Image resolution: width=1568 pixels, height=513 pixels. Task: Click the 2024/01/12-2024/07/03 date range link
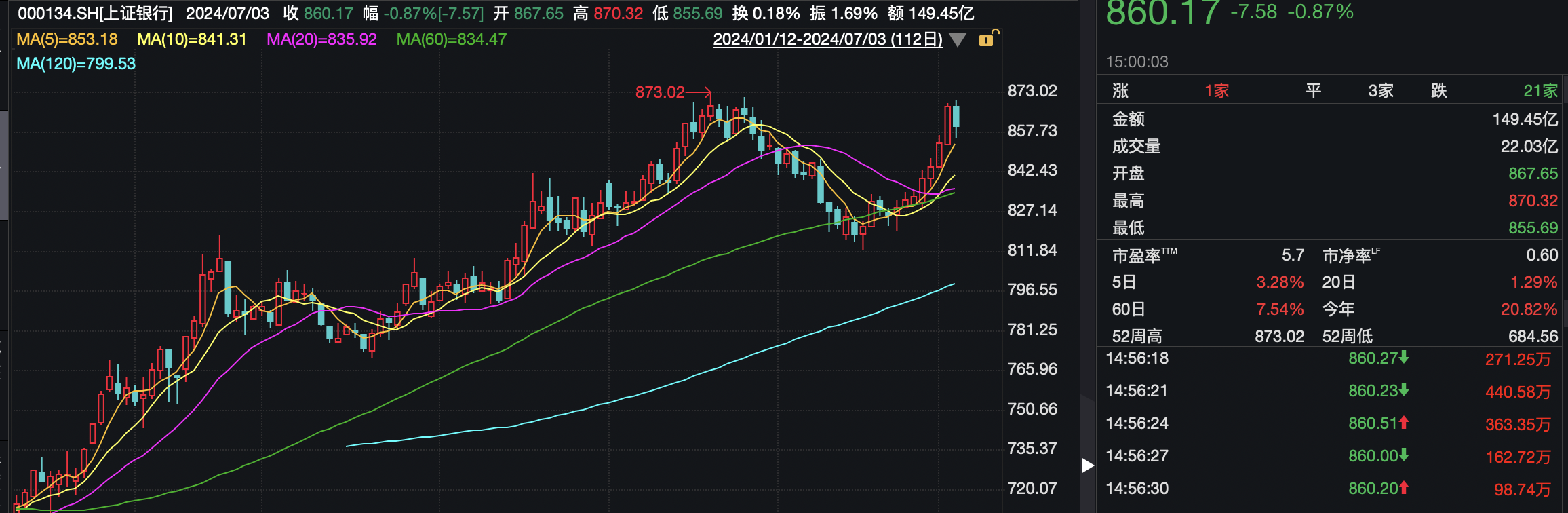(x=827, y=39)
